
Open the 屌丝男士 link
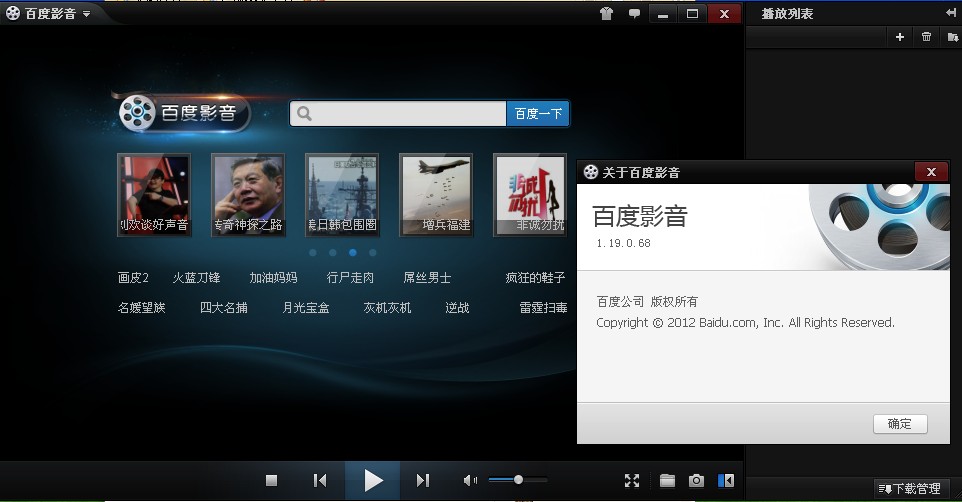[427, 278]
